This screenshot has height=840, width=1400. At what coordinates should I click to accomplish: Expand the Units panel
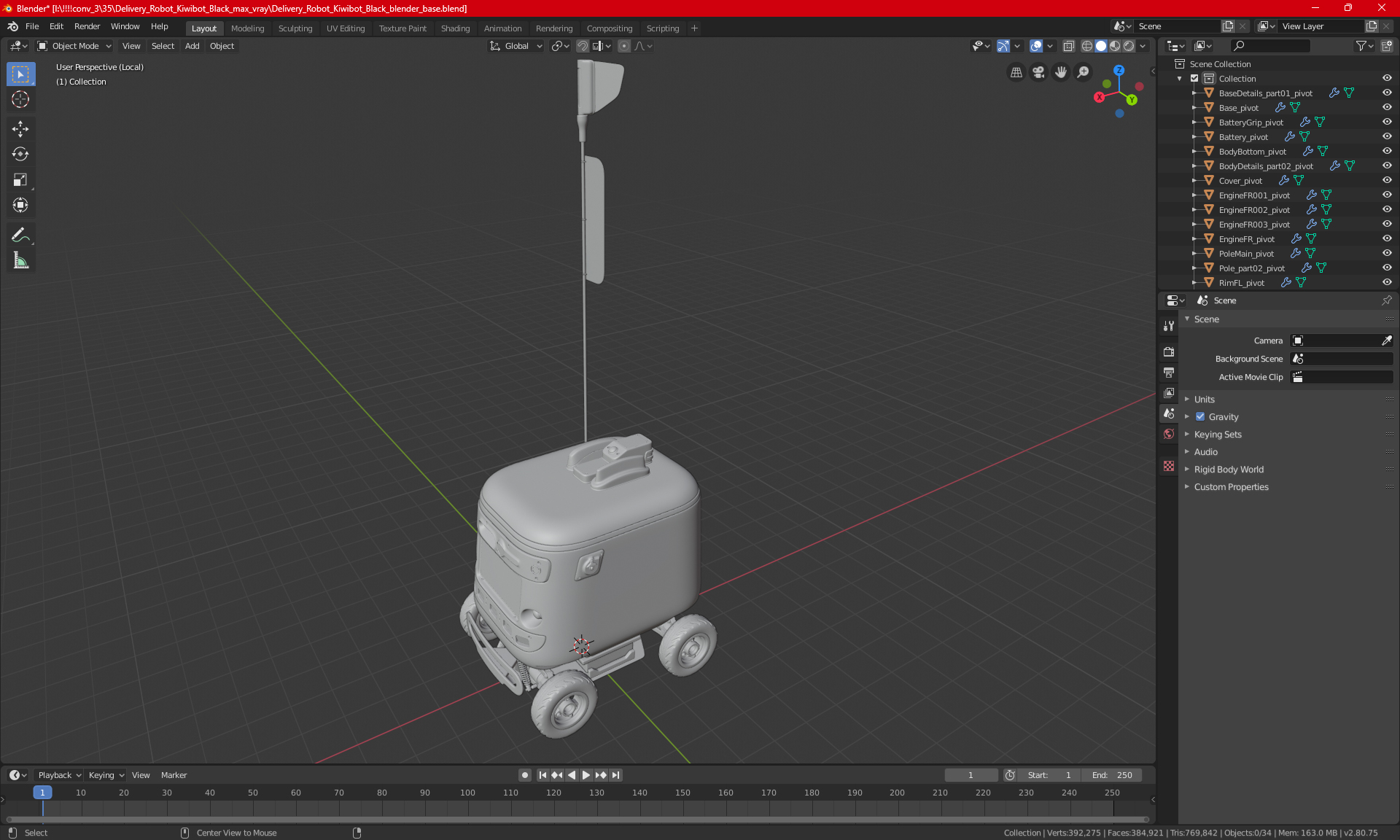coord(1204,399)
